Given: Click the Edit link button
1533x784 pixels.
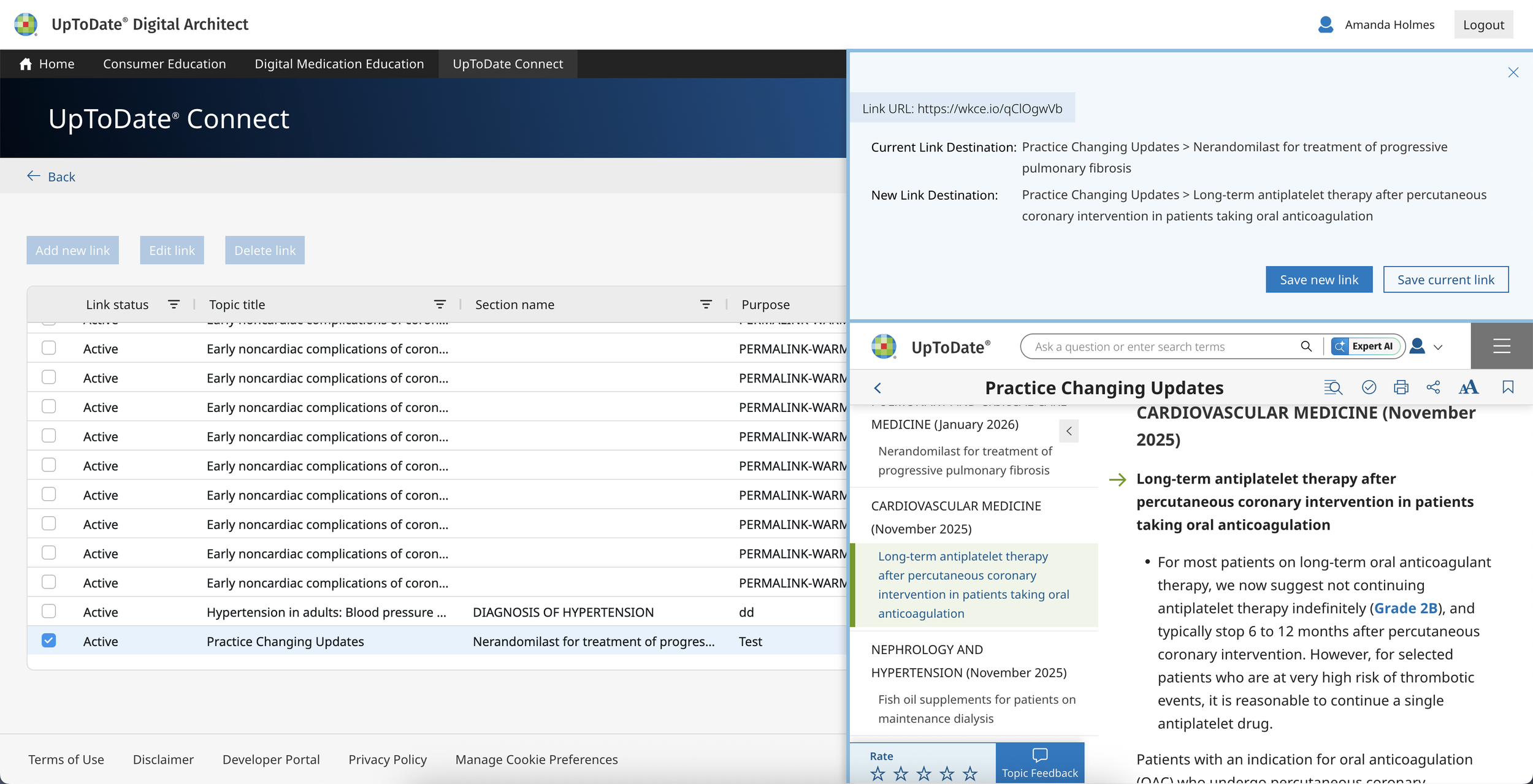Looking at the screenshot, I should [x=172, y=250].
